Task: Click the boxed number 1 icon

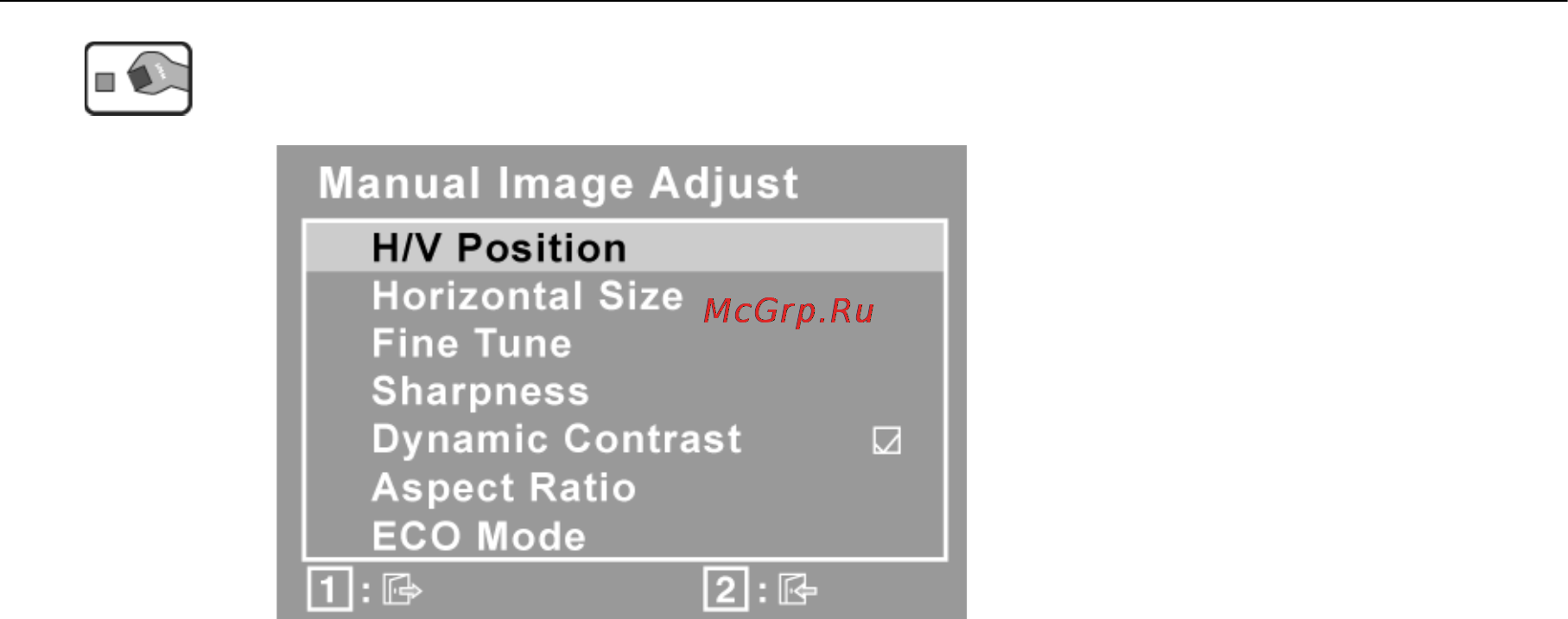Action: (329, 590)
